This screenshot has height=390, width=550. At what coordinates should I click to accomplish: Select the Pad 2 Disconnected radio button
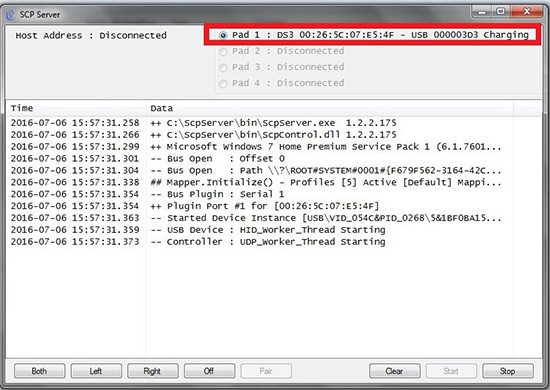point(223,52)
